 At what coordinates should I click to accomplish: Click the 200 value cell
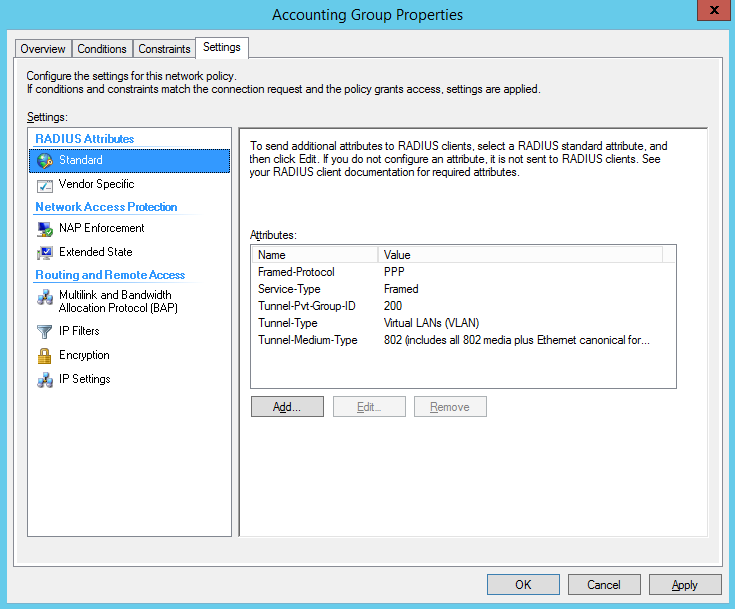click(393, 306)
